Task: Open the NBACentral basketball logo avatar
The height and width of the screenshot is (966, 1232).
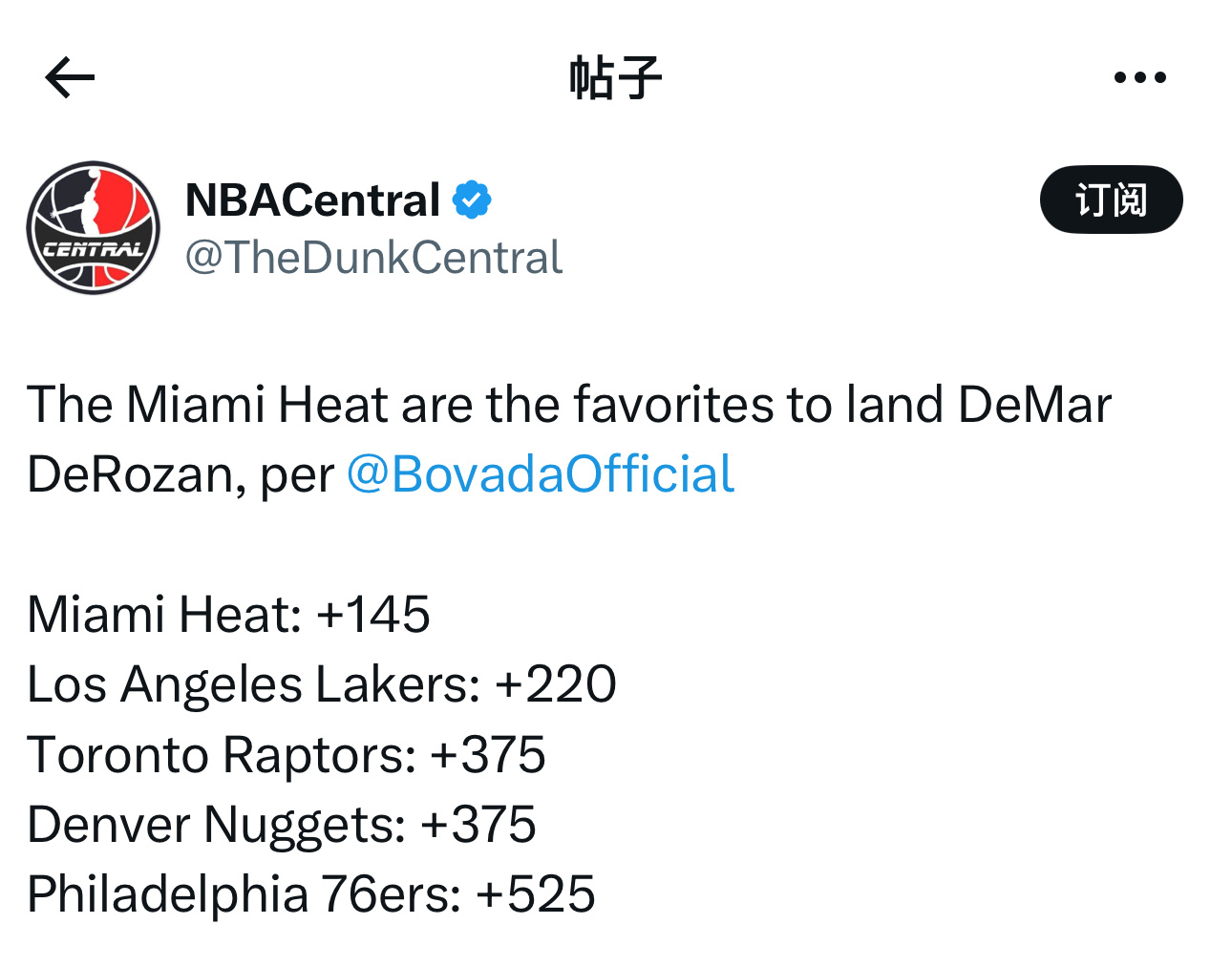Action: [x=94, y=227]
